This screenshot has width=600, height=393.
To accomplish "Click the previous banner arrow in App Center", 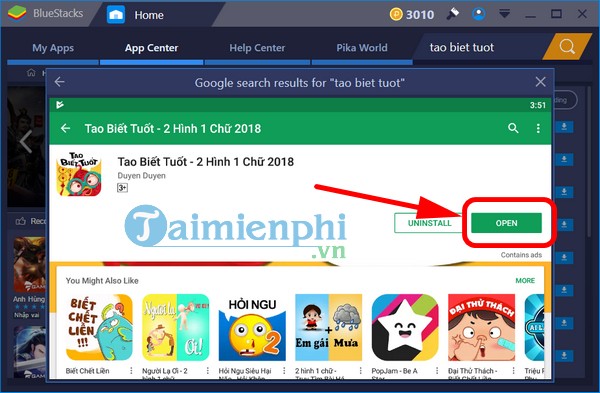I will coord(26,142).
